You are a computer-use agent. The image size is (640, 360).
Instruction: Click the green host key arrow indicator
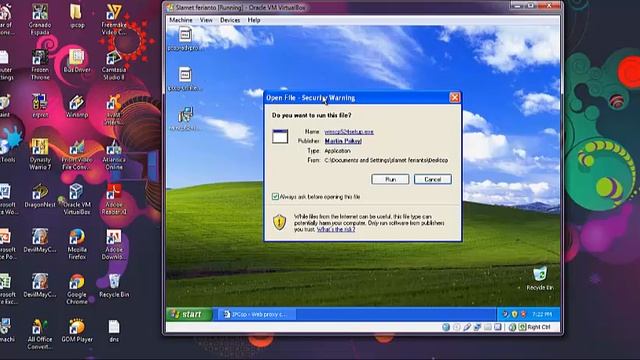[522, 327]
